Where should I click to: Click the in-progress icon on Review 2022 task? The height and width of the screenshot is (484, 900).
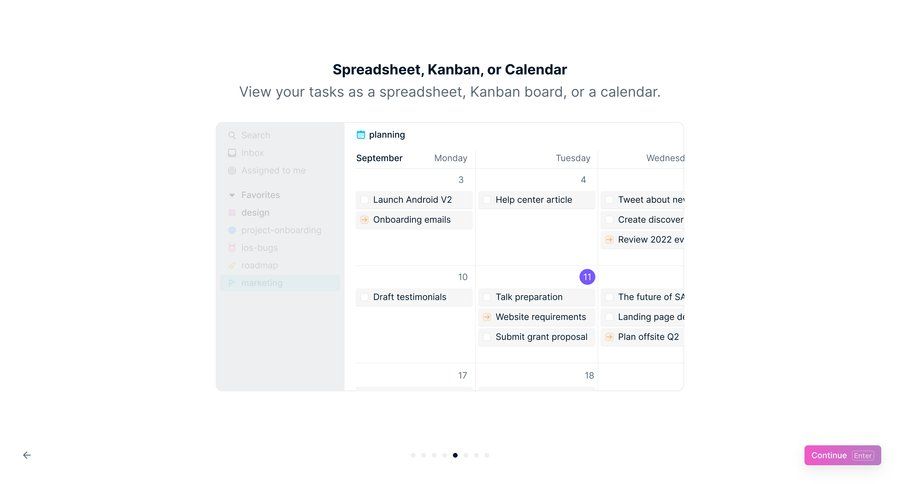click(x=609, y=240)
